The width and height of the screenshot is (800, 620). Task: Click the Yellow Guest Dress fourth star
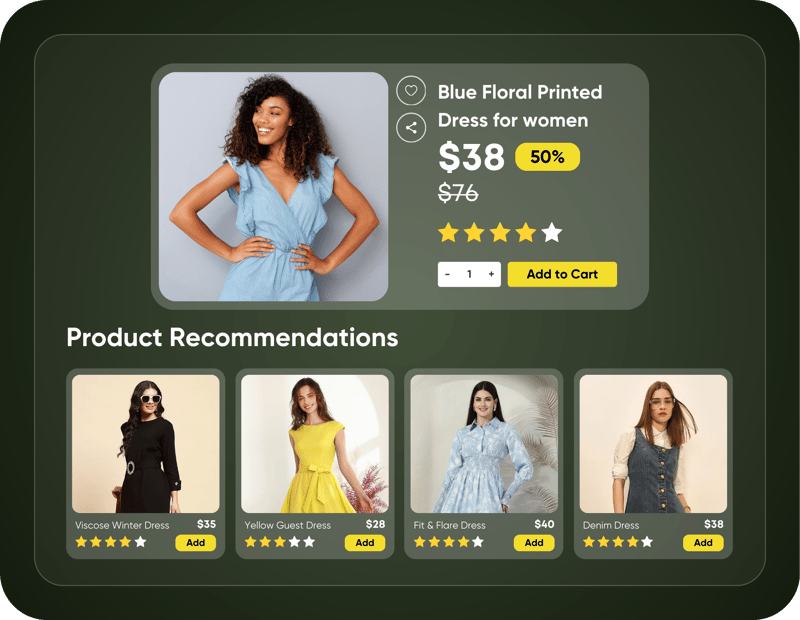coord(294,542)
